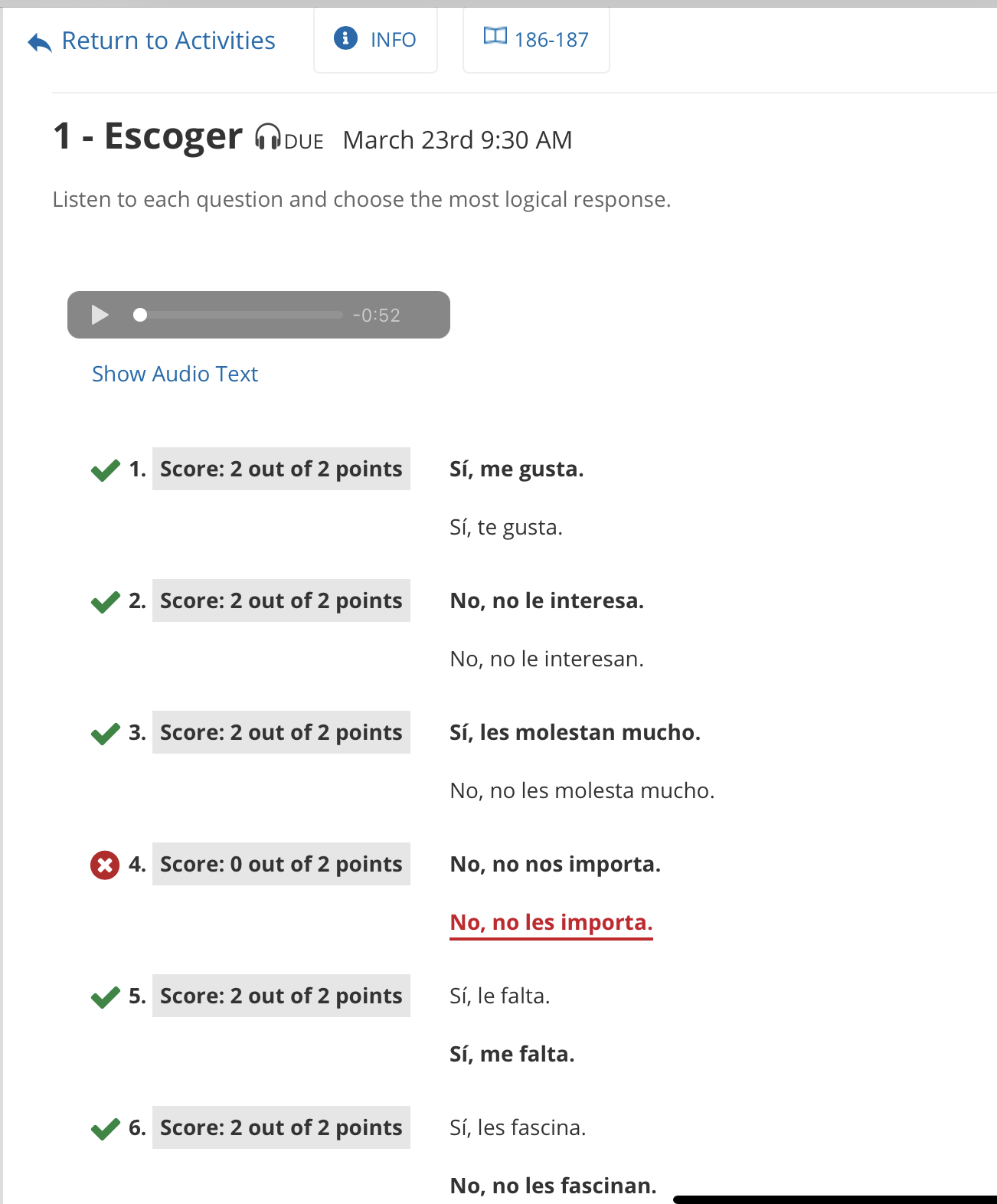
Task: Click the question 4 score box
Action: pyautogui.click(x=281, y=864)
